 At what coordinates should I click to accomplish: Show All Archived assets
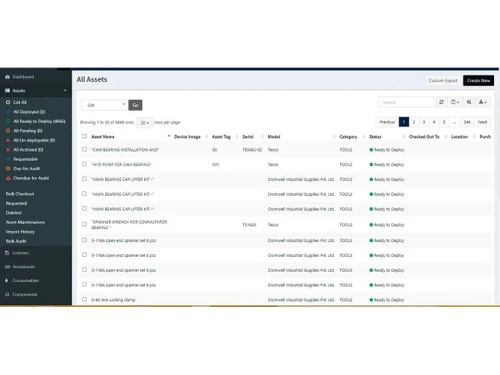pyautogui.click(x=28, y=150)
